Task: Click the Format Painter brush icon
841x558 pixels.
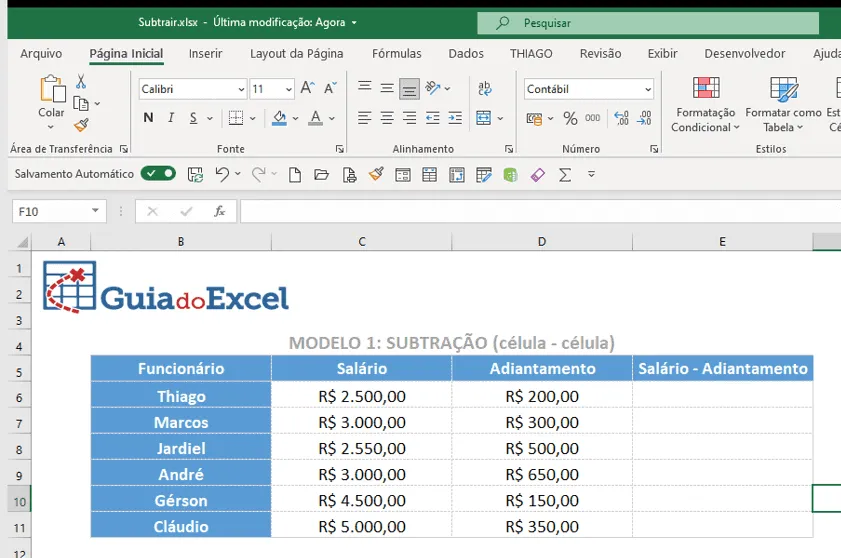Action: point(82,125)
